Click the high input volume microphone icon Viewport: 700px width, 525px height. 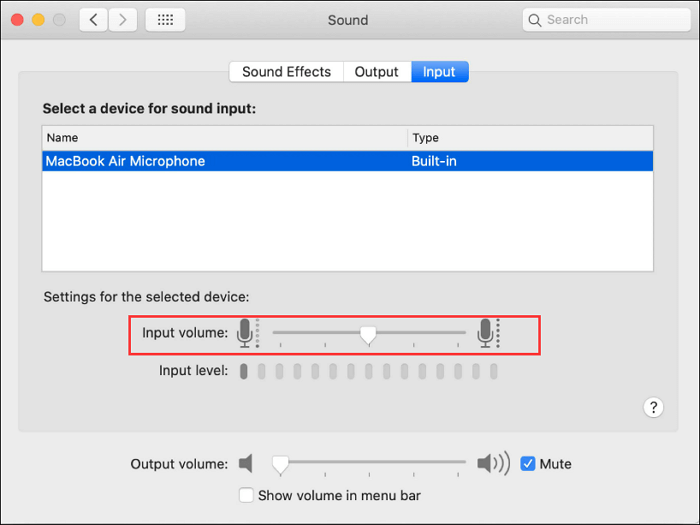pyautogui.click(x=487, y=333)
